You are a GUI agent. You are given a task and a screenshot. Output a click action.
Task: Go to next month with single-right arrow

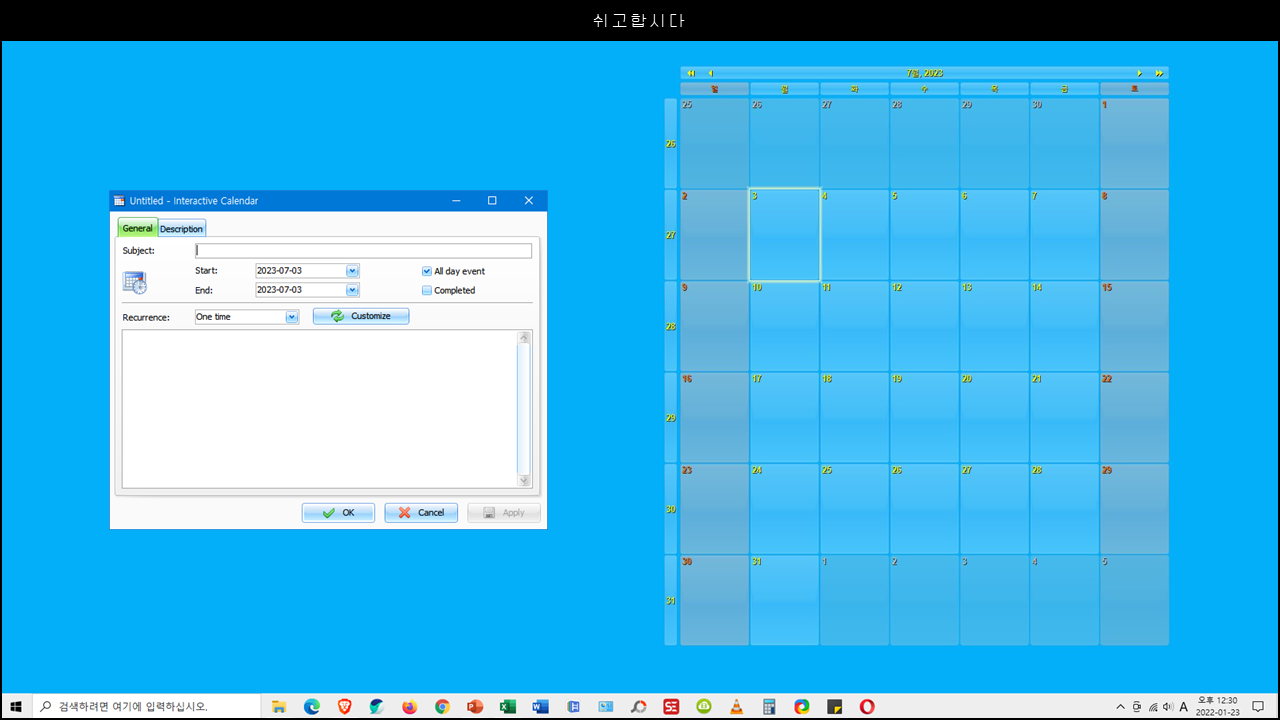(x=1139, y=73)
